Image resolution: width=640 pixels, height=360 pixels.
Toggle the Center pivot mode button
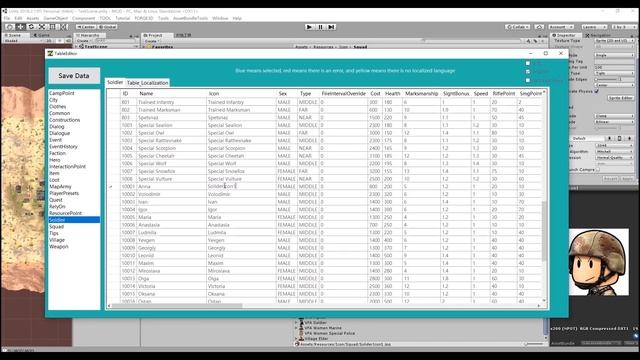pyautogui.click(x=86, y=27)
